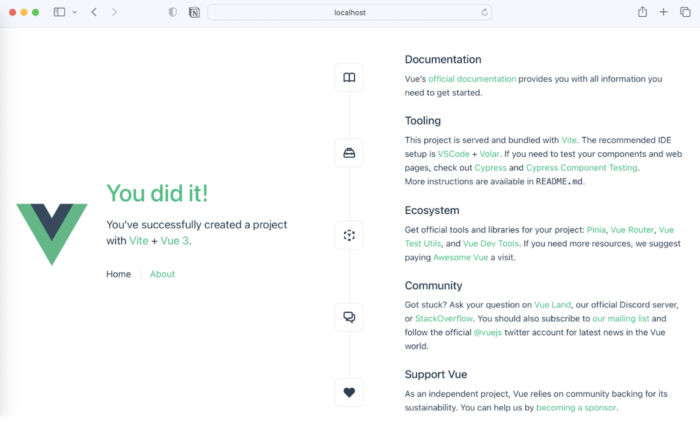Click the Documentation book icon
This screenshot has width=700, height=428.
pos(349,78)
